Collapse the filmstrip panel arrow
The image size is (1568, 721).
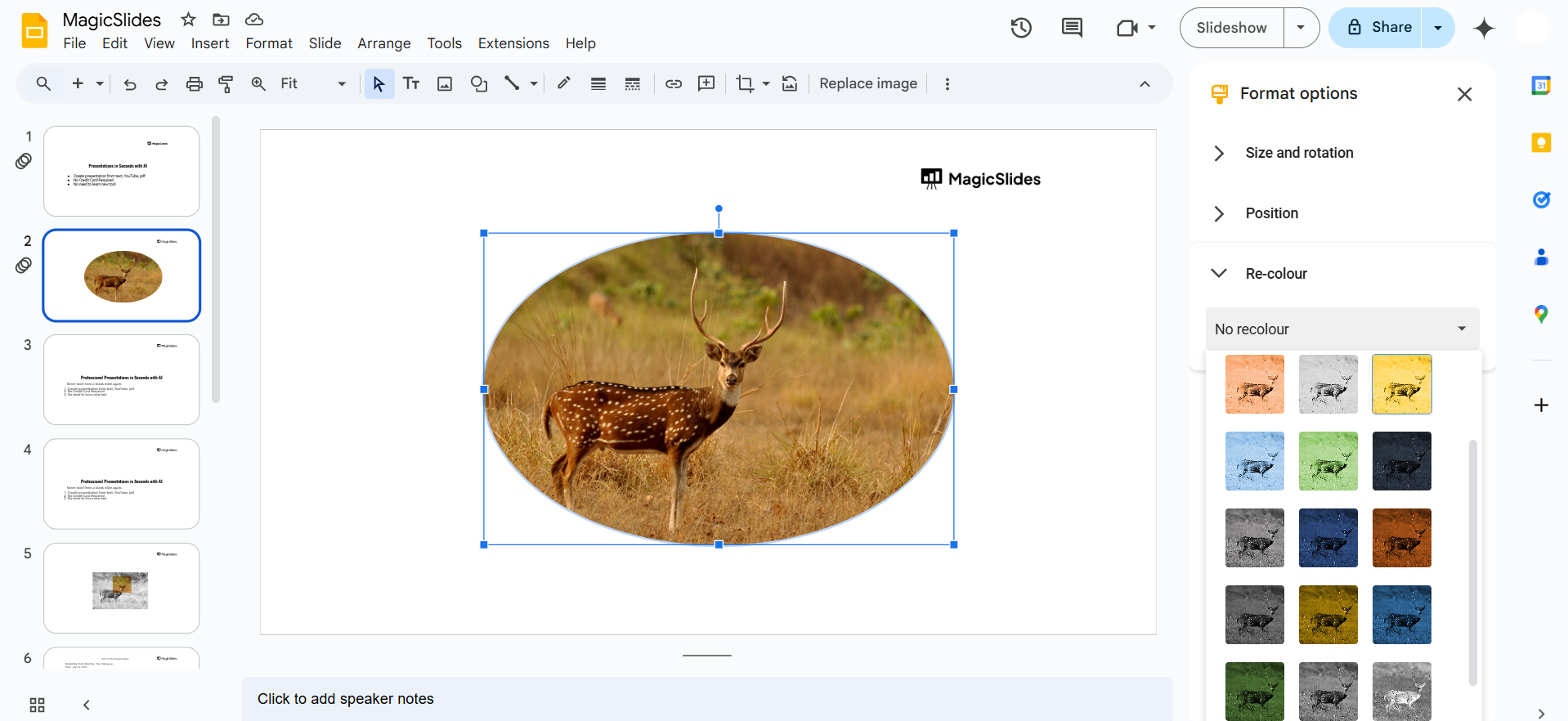point(87,705)
